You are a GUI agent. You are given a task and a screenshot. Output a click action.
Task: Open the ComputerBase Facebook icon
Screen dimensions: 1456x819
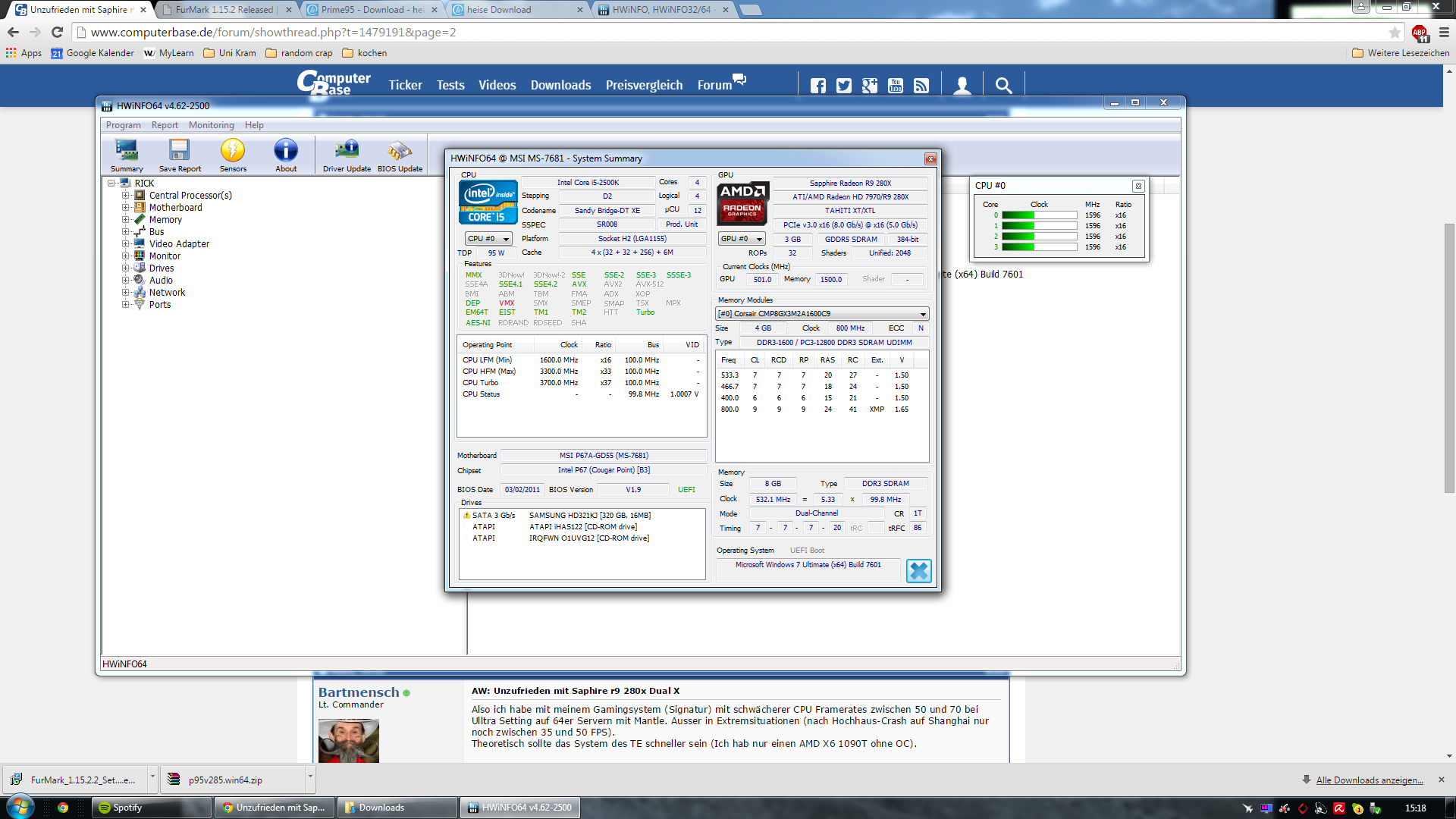pos(818,86)
